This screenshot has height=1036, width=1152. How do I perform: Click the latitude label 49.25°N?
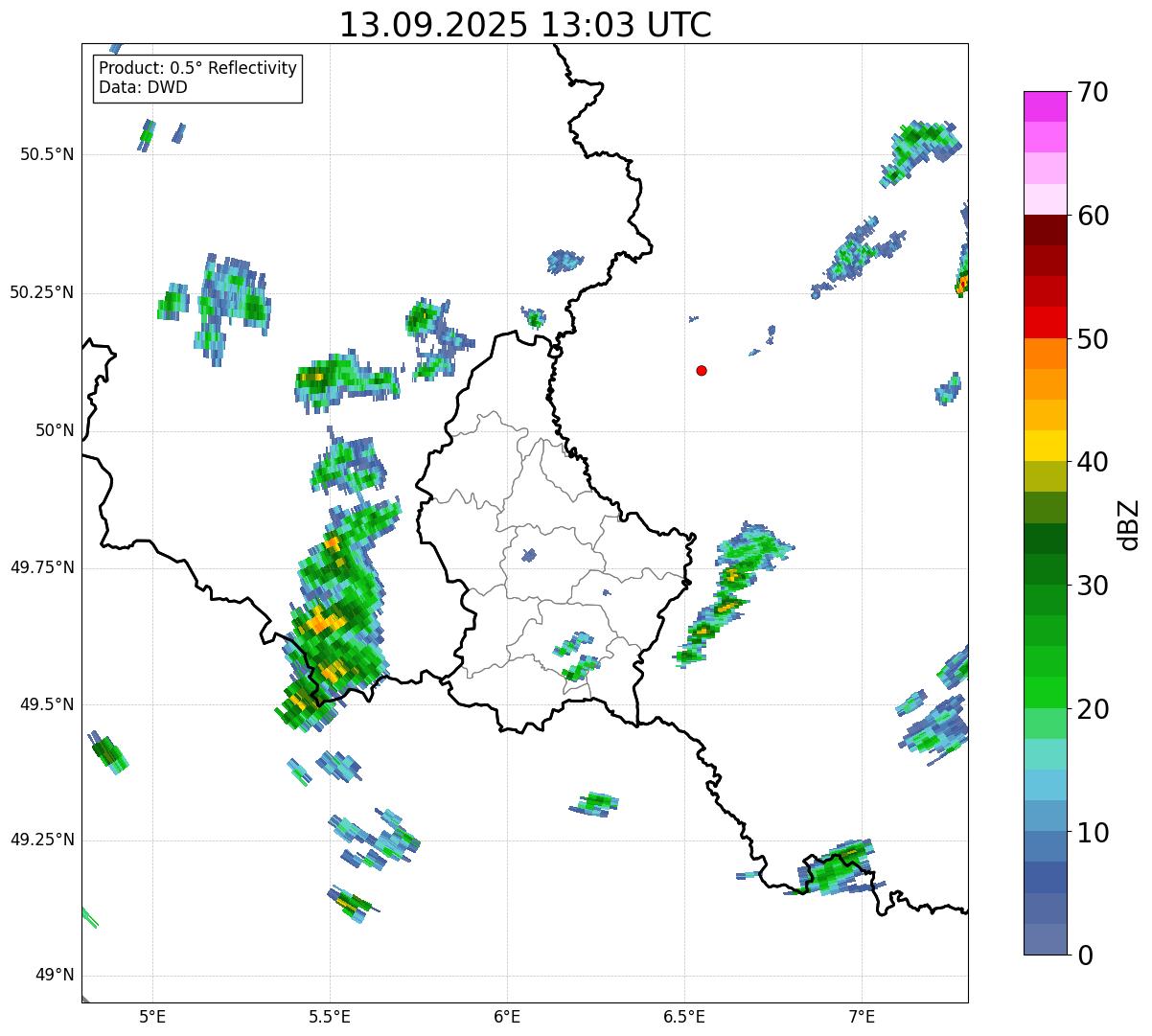coord(41,840)
